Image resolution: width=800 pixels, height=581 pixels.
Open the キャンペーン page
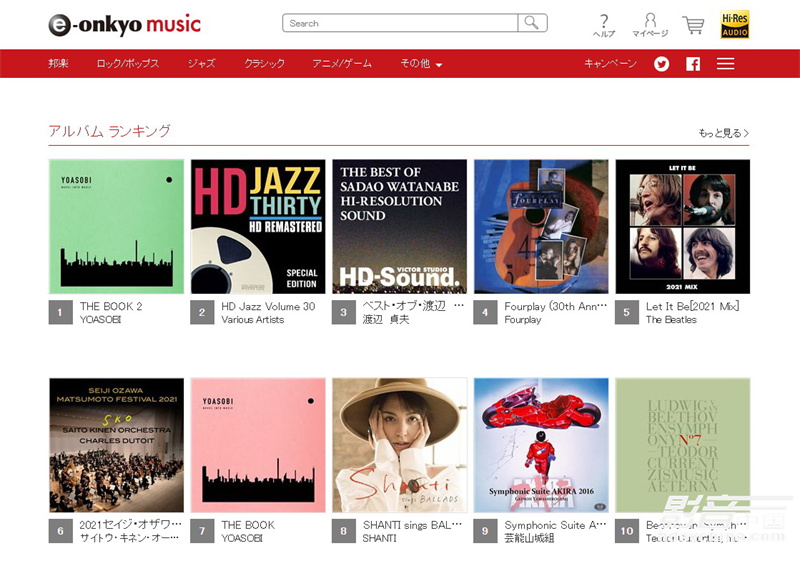[x=610, y=63]
